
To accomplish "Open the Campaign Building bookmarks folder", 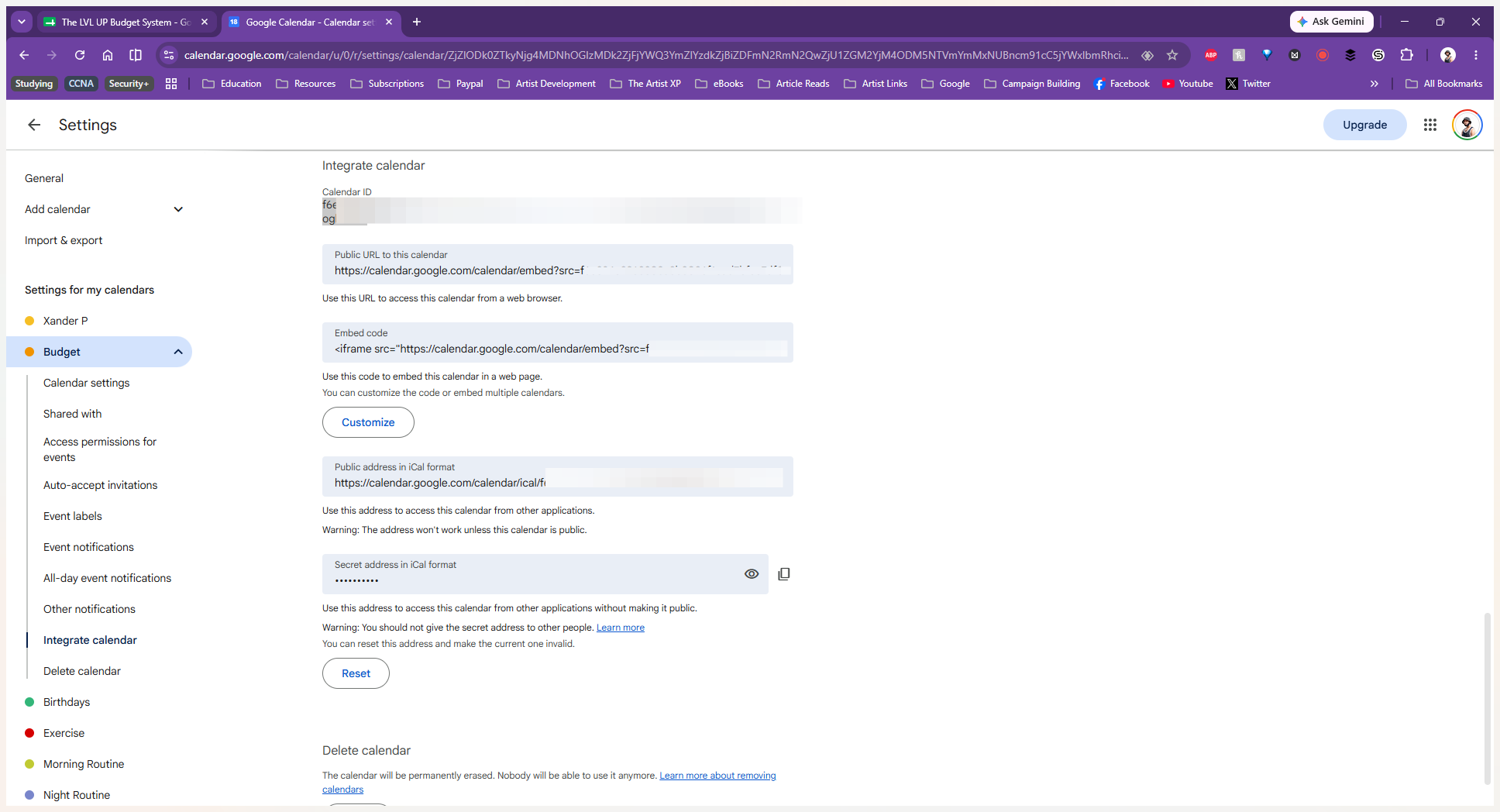I will click(x=1032, y=84).
